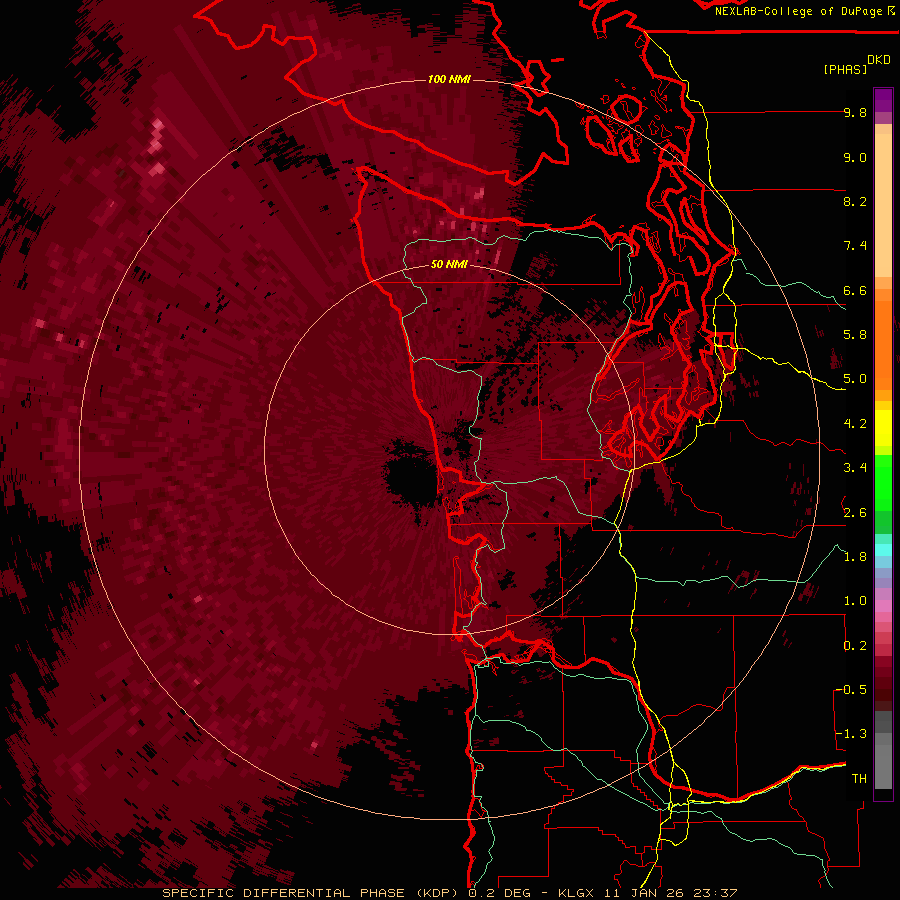The width and height of the screenshot is (900, 900).
Task: Click the [PHAS] legend unit label
Action: [845, 69]
